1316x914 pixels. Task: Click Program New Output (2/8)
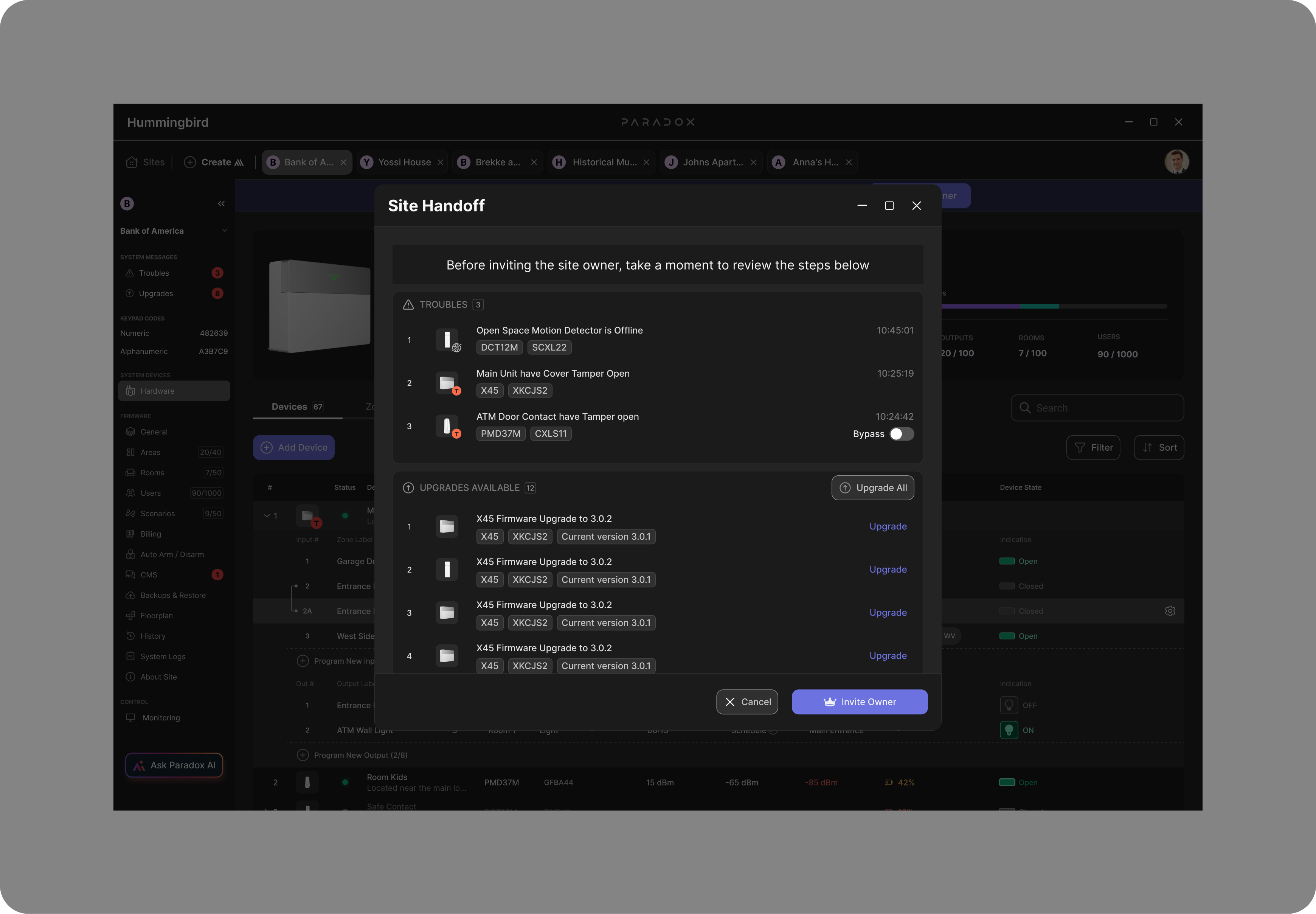[352, 756]
